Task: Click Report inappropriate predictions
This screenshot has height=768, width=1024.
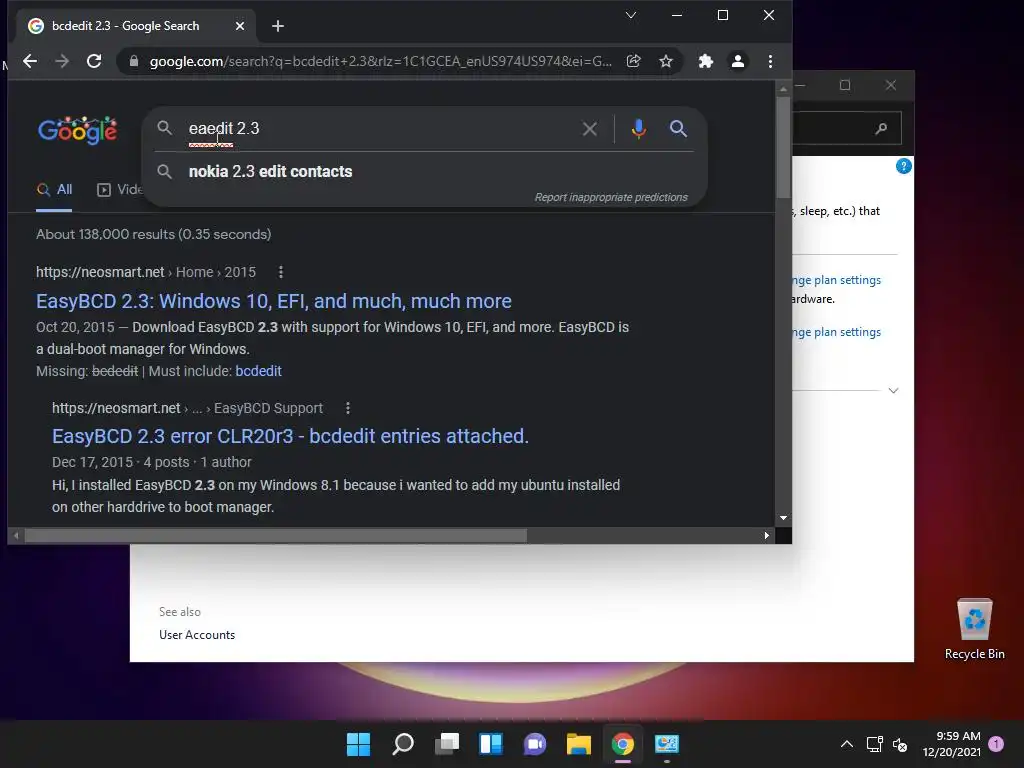Action: pos(611,197)
